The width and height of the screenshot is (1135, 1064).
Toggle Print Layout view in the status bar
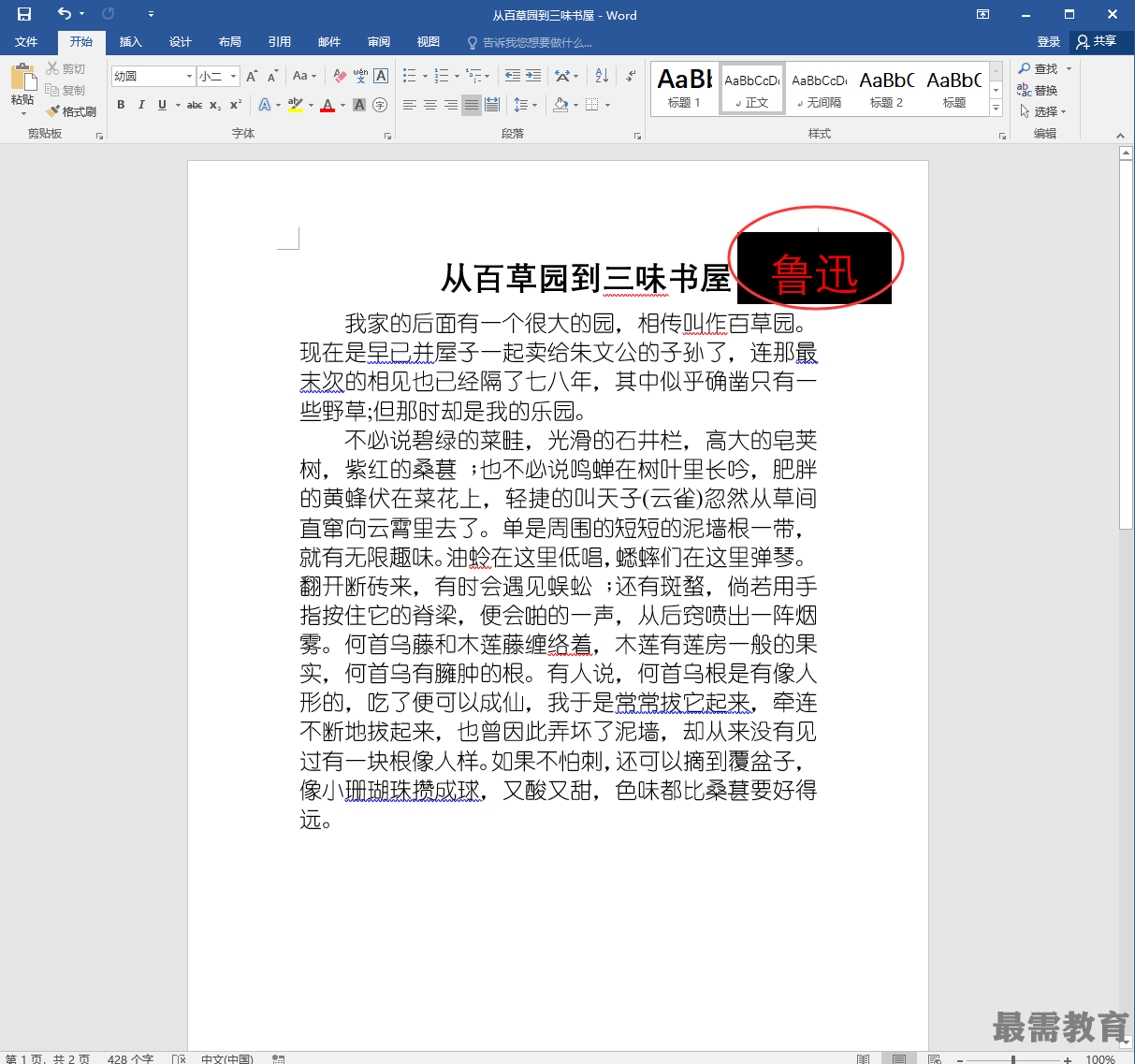(x=898, y=1058)
